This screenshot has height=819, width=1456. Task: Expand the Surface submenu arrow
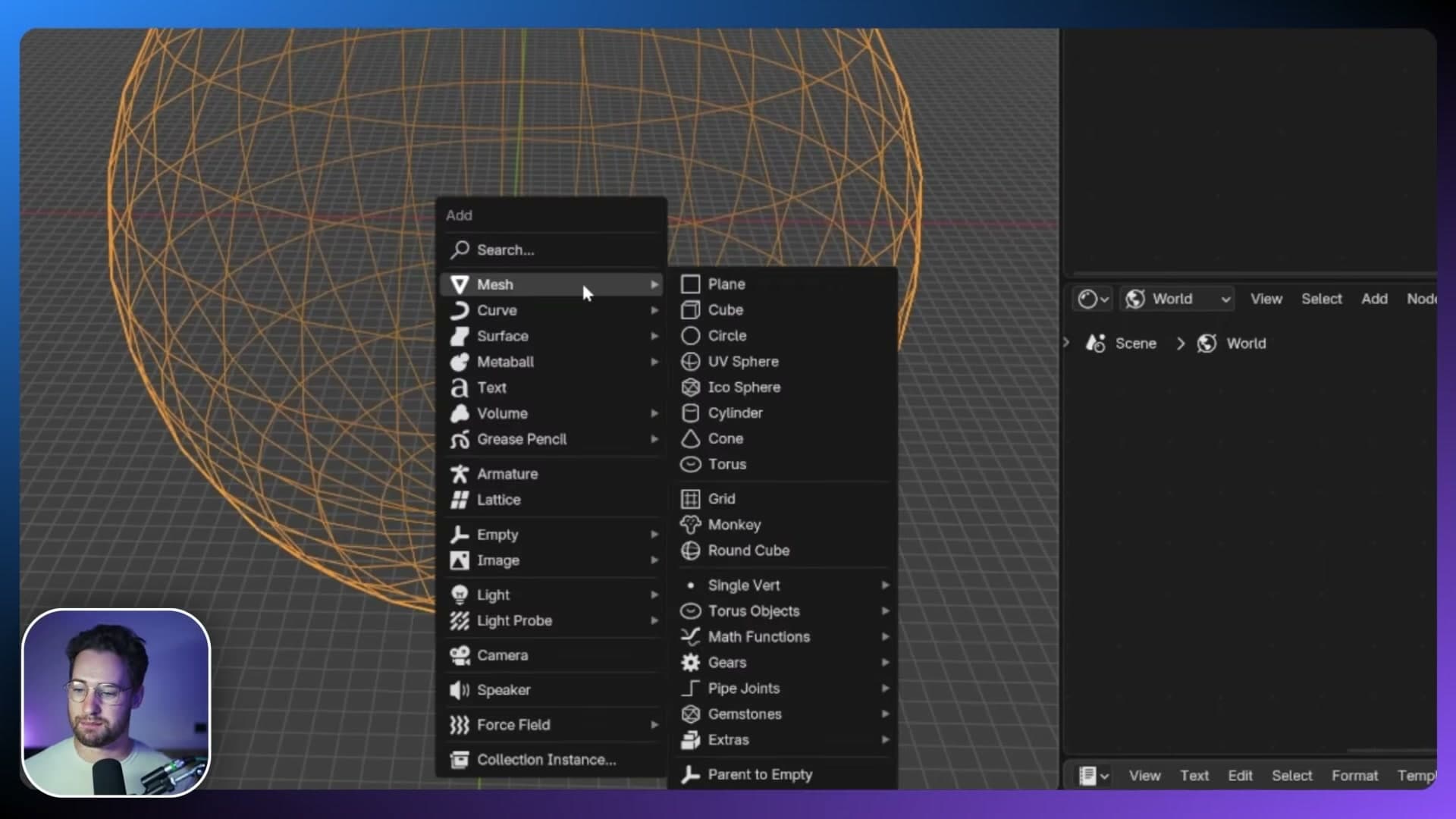tap(654, 336)
